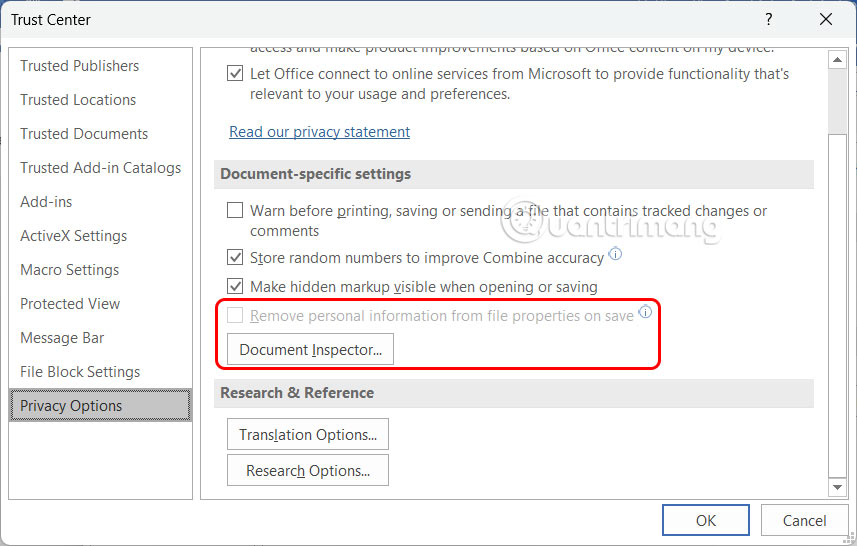Click the scrollbar down arrow
The height and width of the screenshot is (546, 857).
[838, 487]
